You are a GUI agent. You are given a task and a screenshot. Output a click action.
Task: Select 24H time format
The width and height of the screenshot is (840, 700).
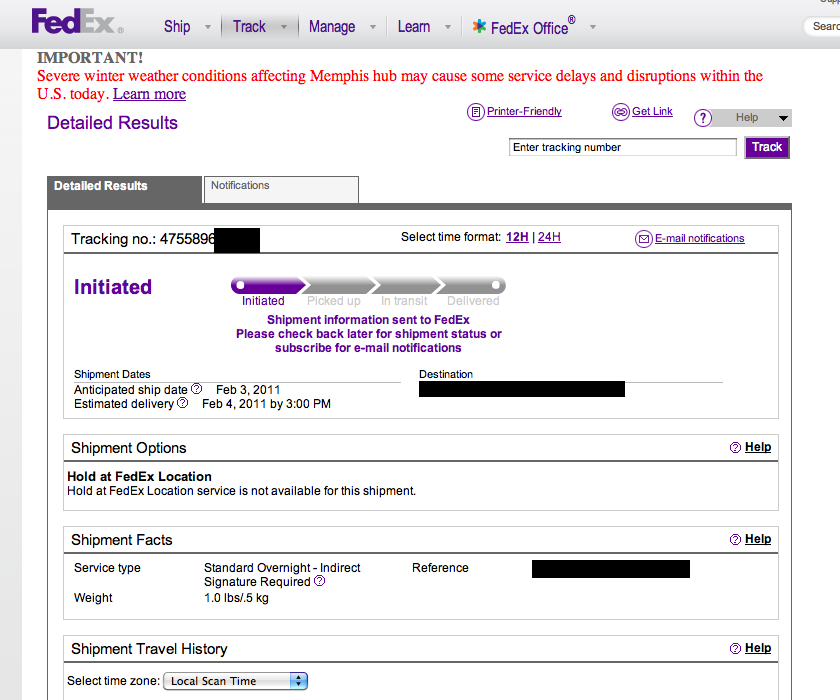pyautogui.click(x=549, y=237)
